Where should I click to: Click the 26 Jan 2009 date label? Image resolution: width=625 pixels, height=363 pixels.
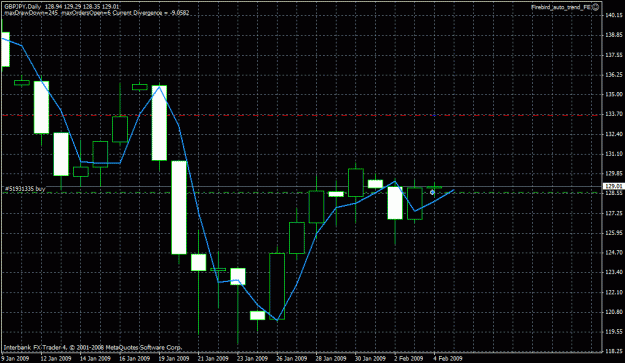pyautogui.click(x=292, y=358)
